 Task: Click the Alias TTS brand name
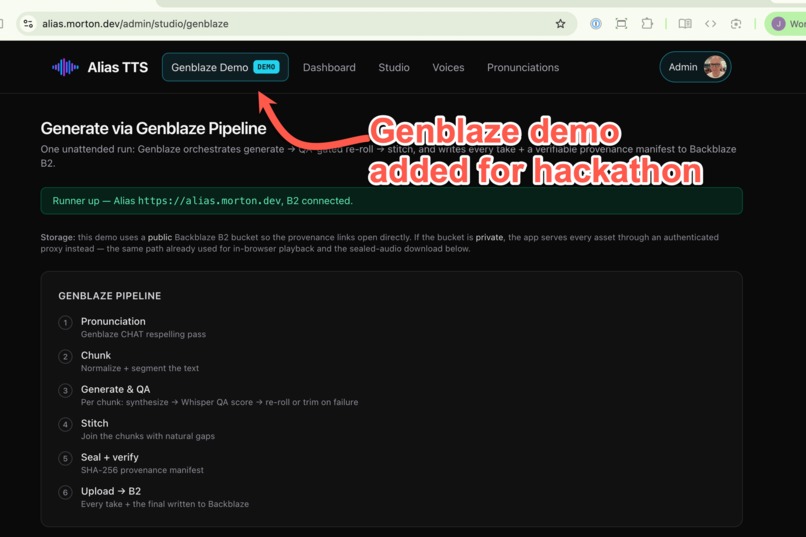(x=118, y=67)
